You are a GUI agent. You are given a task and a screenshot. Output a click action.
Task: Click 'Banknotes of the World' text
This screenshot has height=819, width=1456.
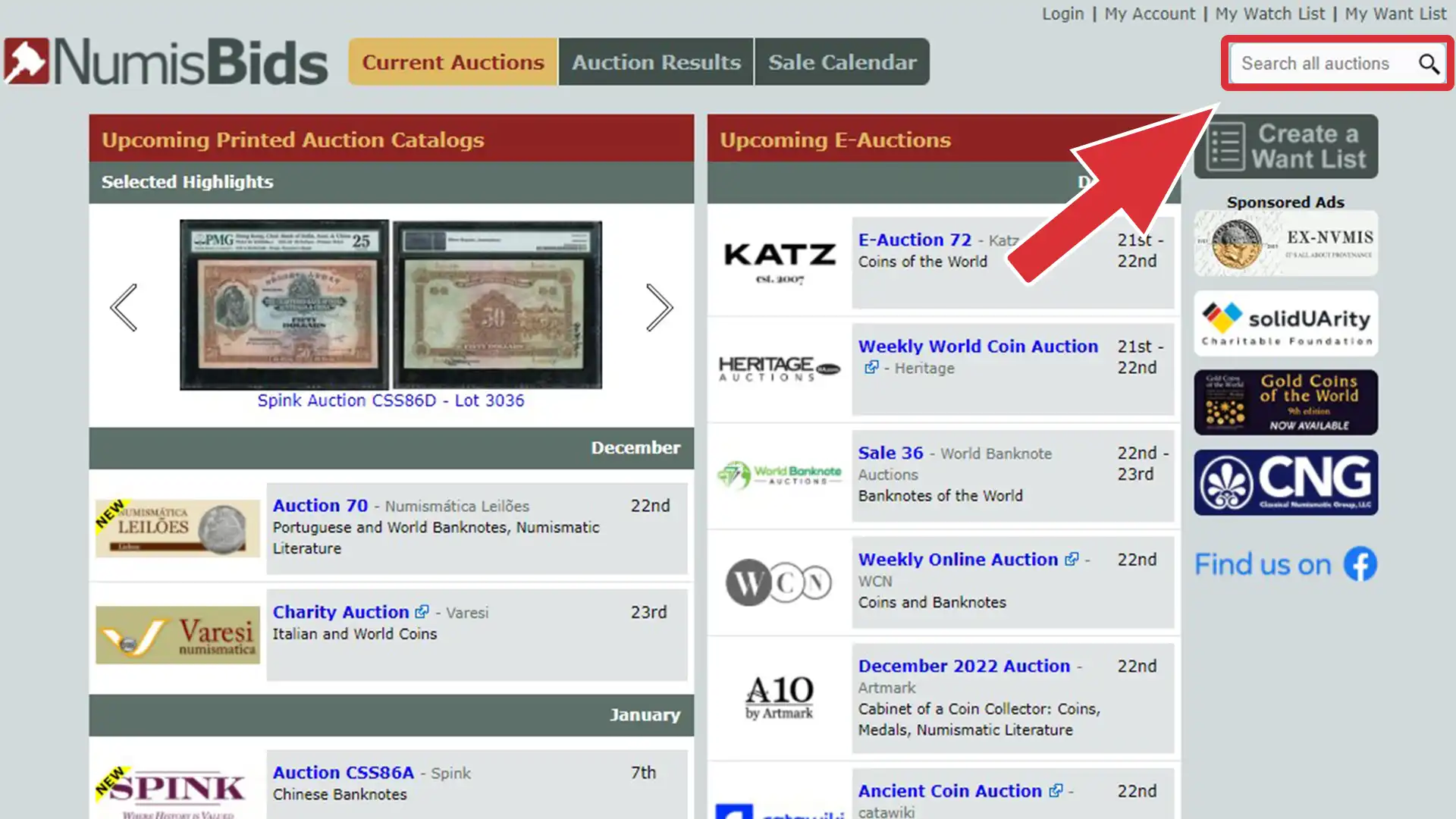(940, 495)
